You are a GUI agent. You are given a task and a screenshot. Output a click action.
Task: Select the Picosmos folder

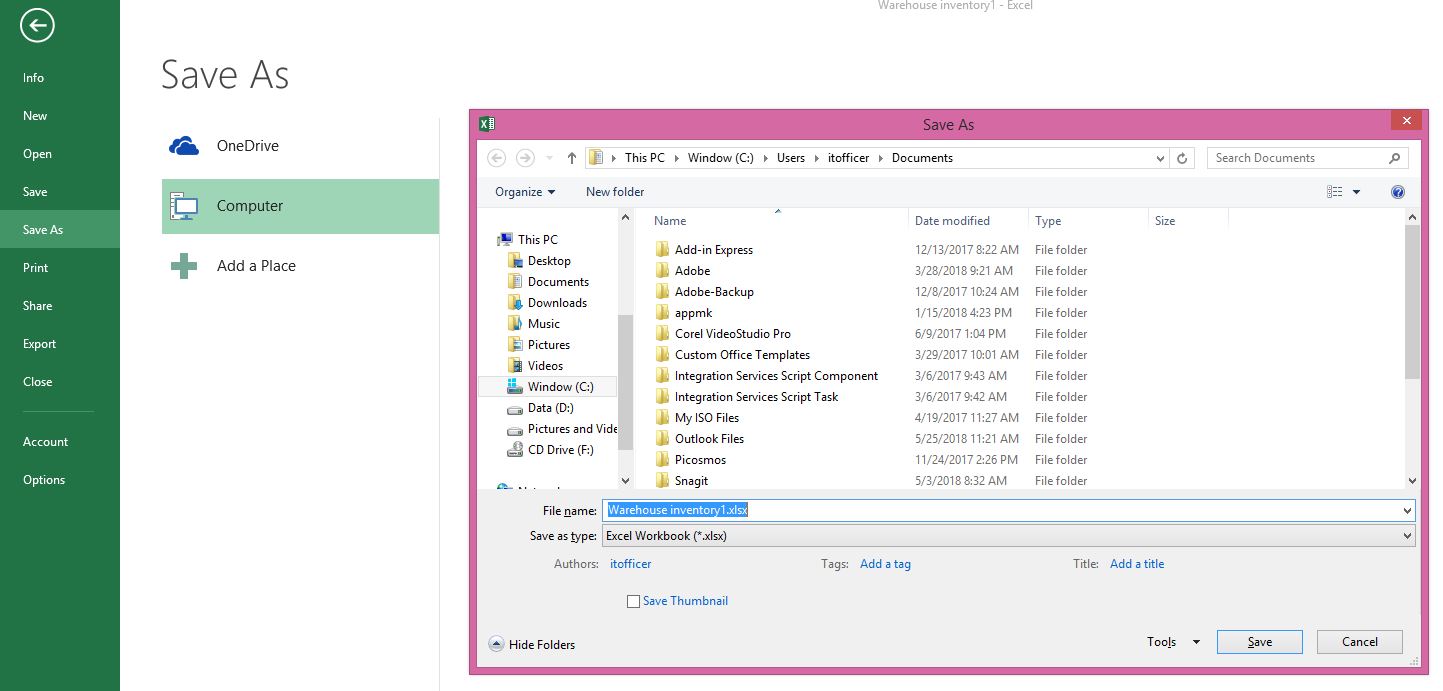[x=700, y=460]
